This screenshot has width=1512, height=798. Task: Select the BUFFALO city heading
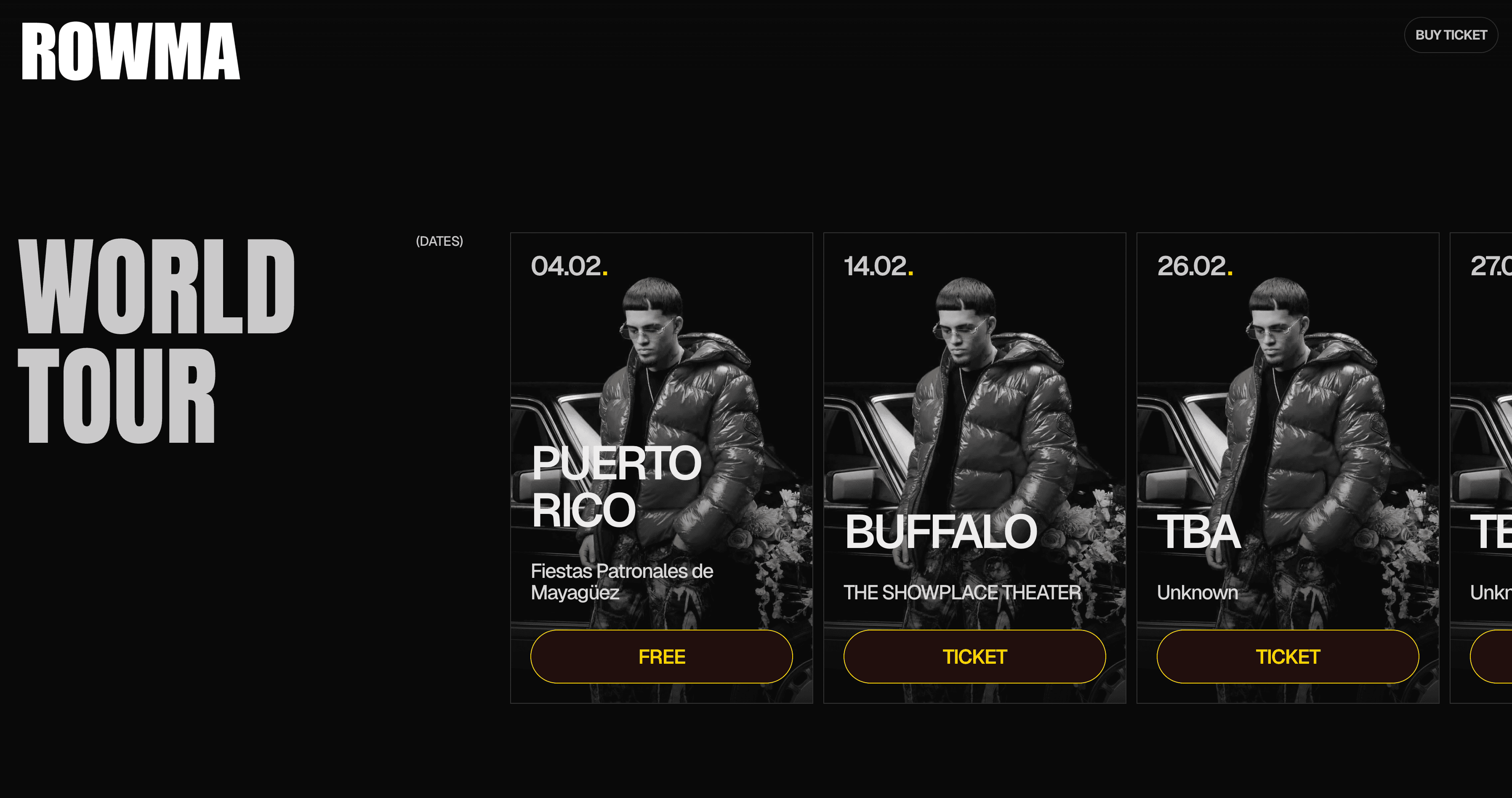tap(941, 532)
